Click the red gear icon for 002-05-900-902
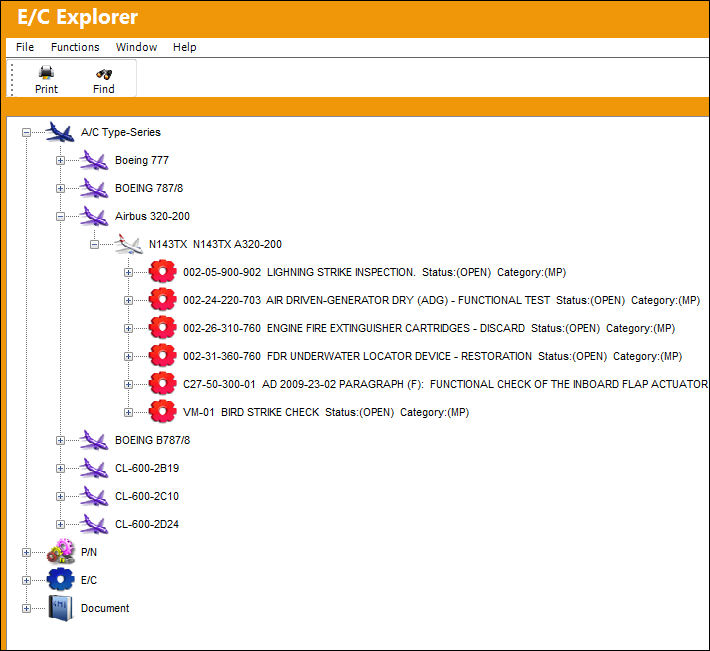710x651 pixels. pyautogui.click(x=163, y=272)
